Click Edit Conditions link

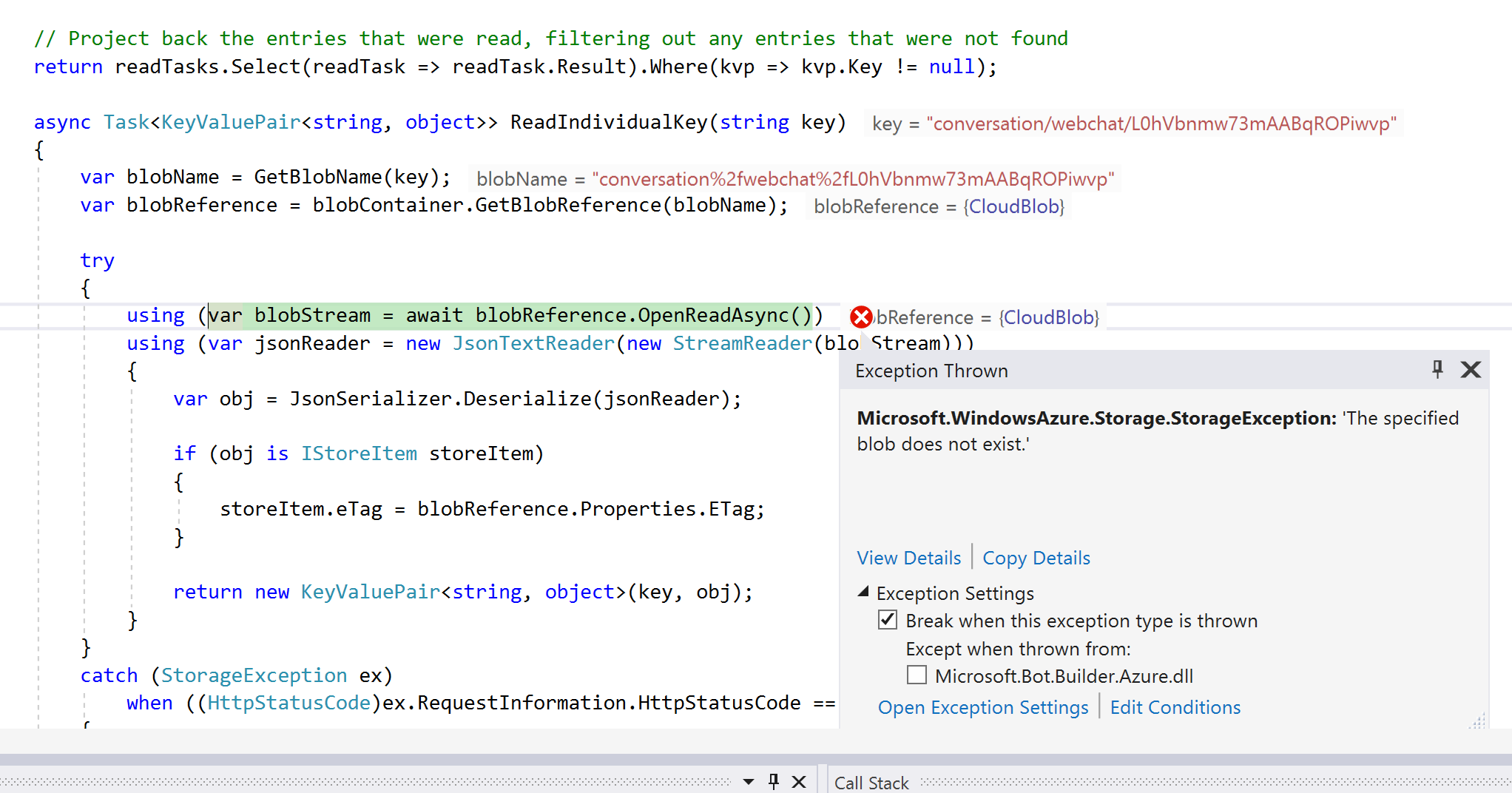pos(1175,707)
